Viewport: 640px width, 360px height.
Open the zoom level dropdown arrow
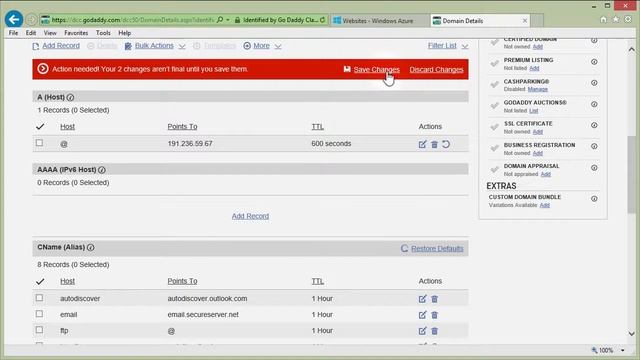[622, 350]
